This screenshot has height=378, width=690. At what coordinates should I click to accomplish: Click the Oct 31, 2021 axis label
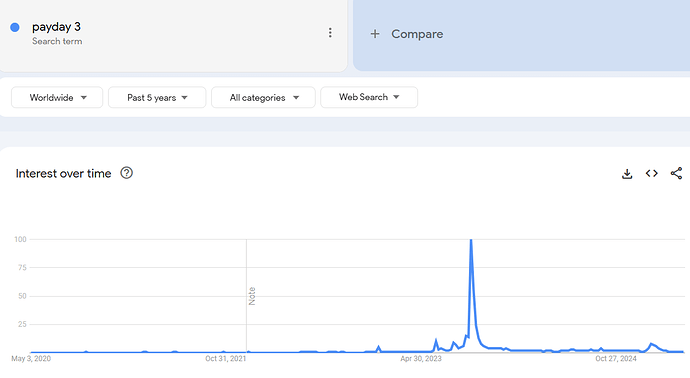coord(225,359)
